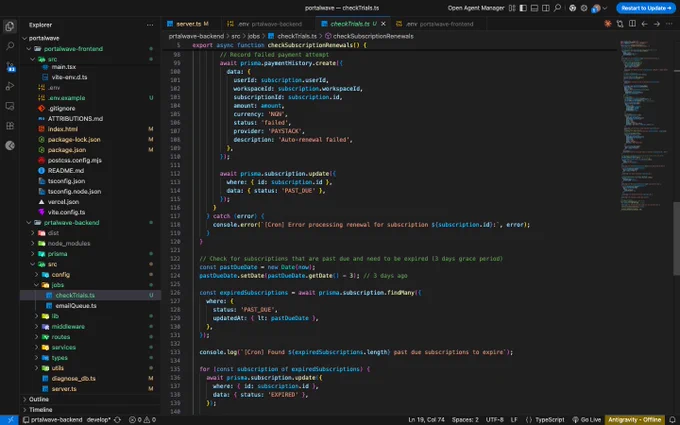680x425 pixels.
Task: Navigate forward with right arrow icon
Action: pyautogui.click(x=657, y=24)
